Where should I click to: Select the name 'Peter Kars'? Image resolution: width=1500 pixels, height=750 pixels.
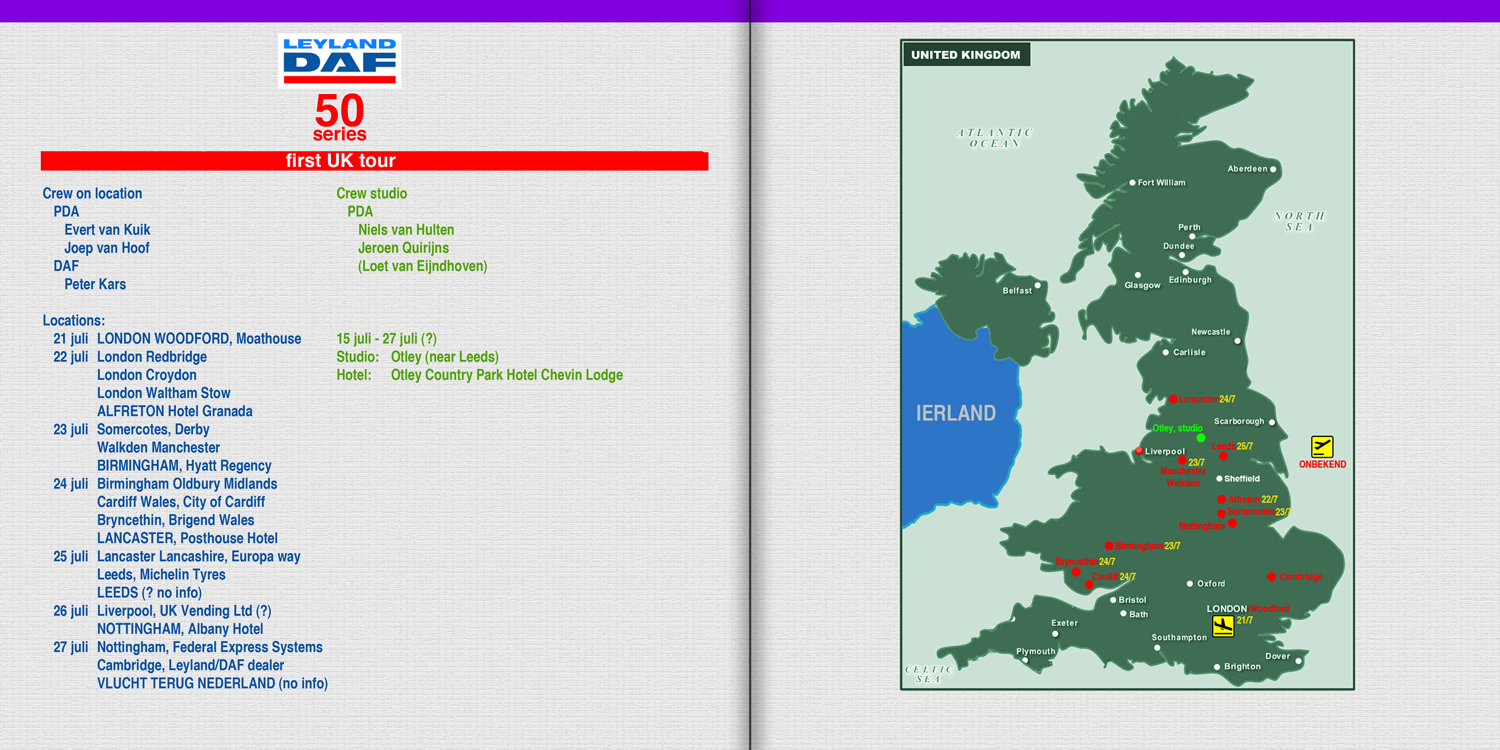[95, 284]
